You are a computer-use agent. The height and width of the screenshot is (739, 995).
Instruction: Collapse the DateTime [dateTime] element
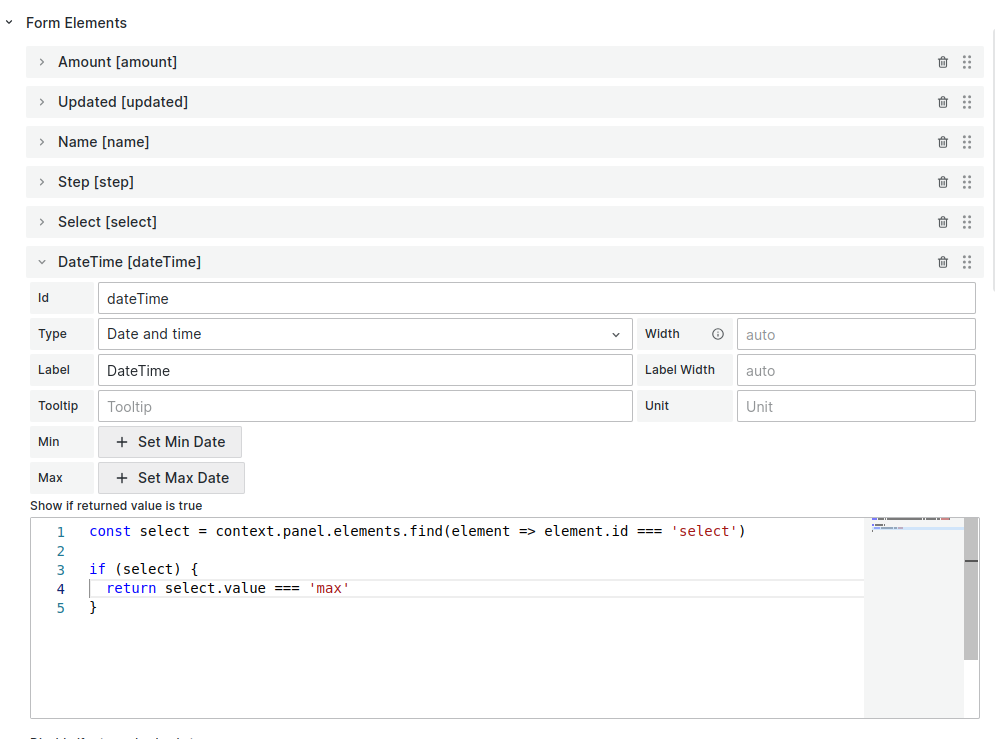click(41, 261)
